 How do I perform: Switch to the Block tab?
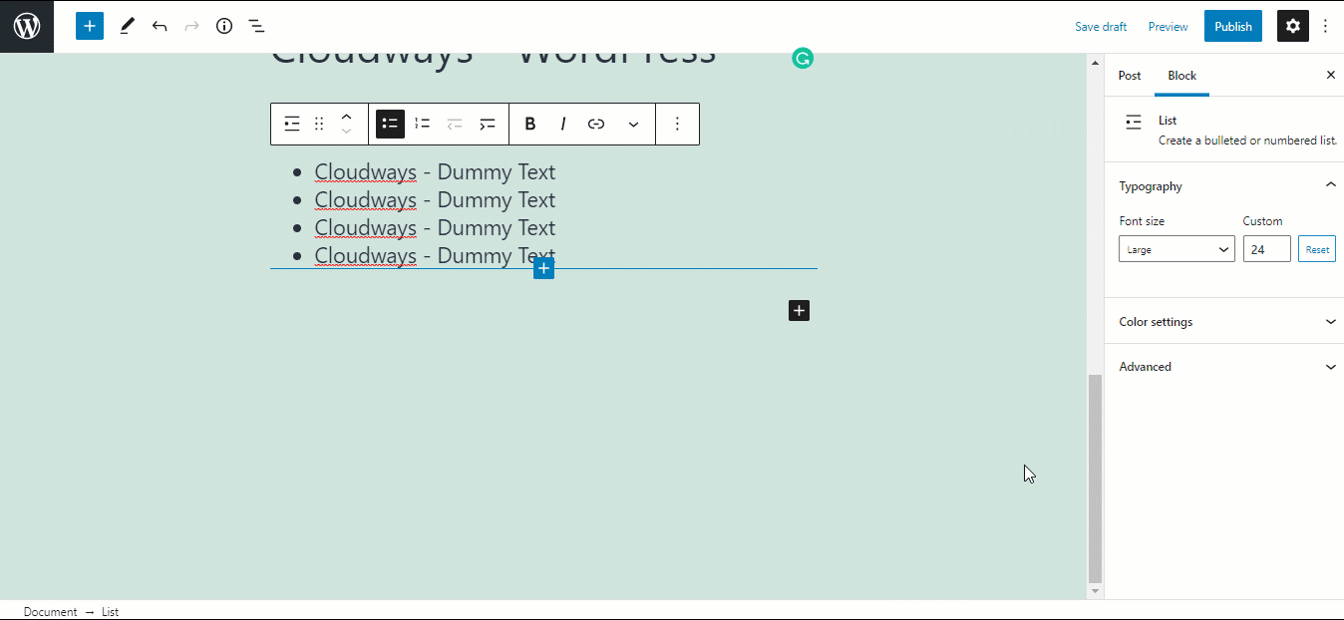[1182, 76]
